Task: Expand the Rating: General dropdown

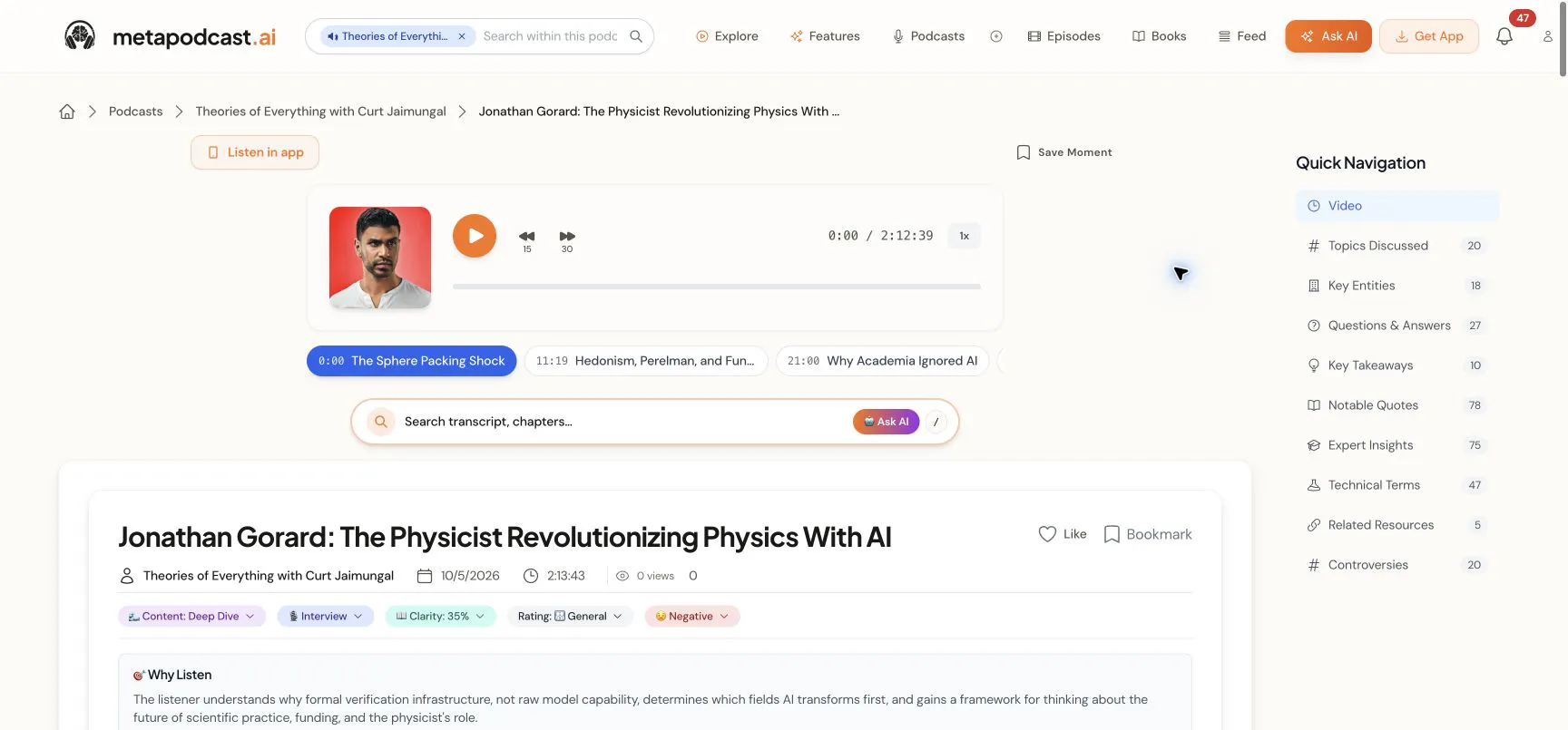Action: pos(570,617)
